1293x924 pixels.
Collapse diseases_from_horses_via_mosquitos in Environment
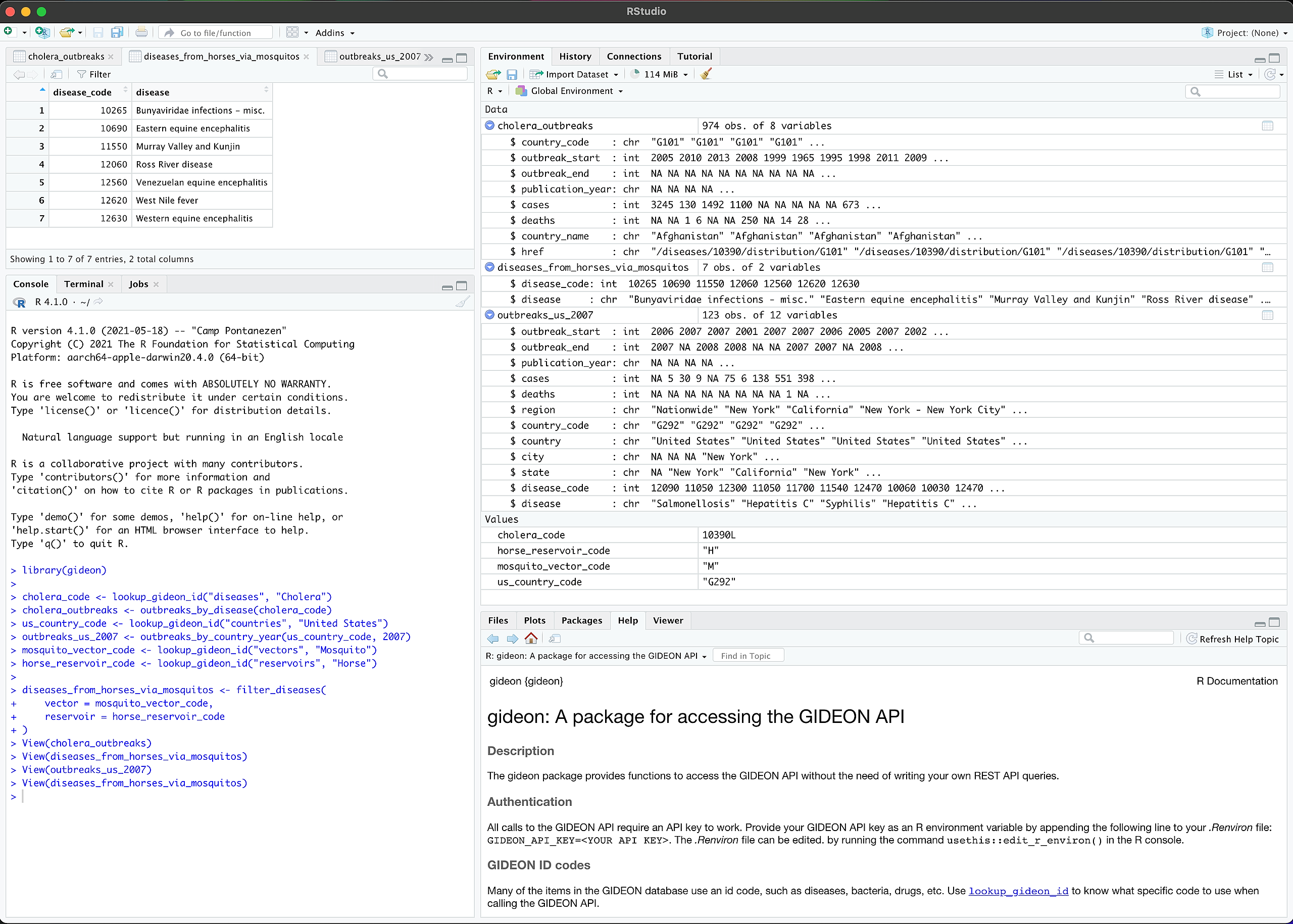point(489,267)
